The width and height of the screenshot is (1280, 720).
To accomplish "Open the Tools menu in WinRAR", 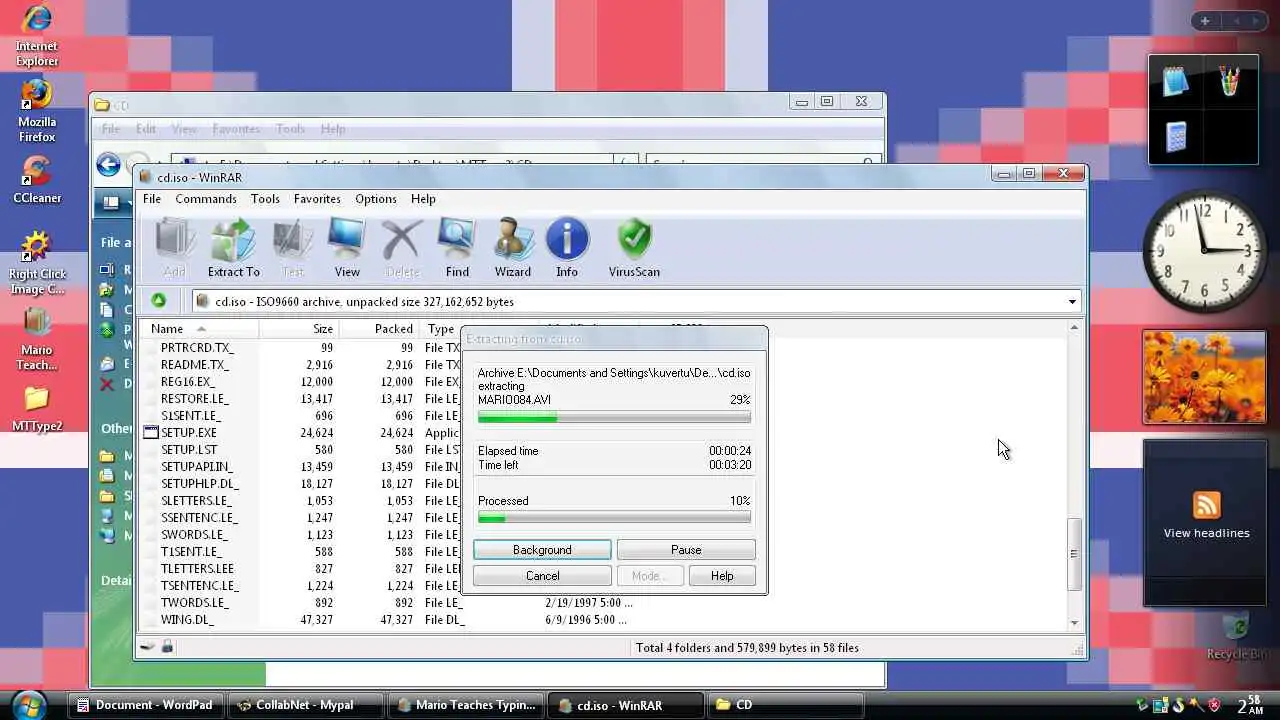I will [x=265, y=199].
